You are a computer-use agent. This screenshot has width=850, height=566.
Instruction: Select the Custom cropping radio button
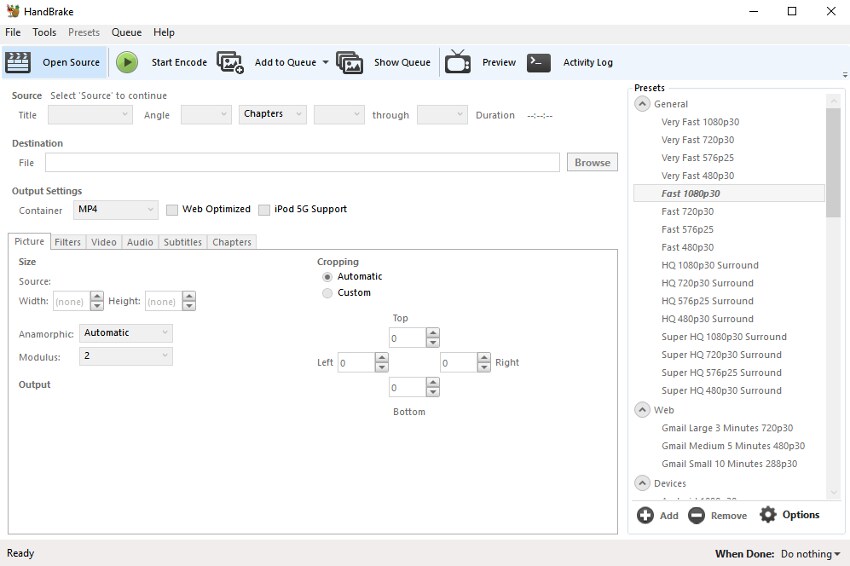[x=327, y=293]
